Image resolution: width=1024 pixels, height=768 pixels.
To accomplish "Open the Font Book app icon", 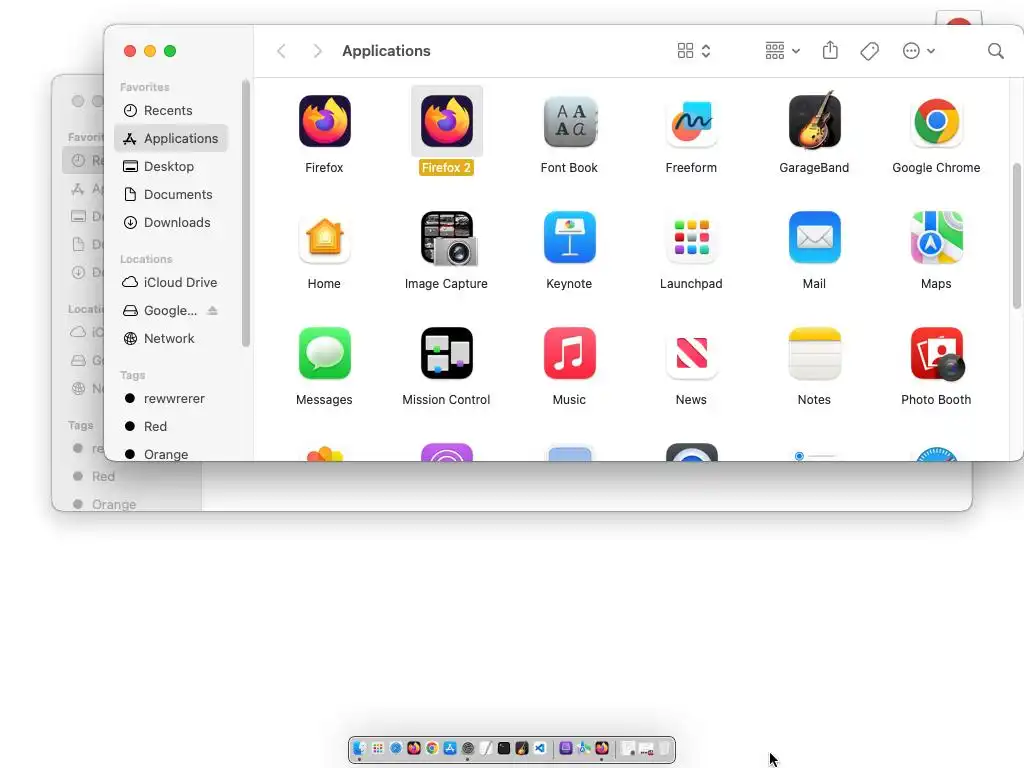I will 569,121.
